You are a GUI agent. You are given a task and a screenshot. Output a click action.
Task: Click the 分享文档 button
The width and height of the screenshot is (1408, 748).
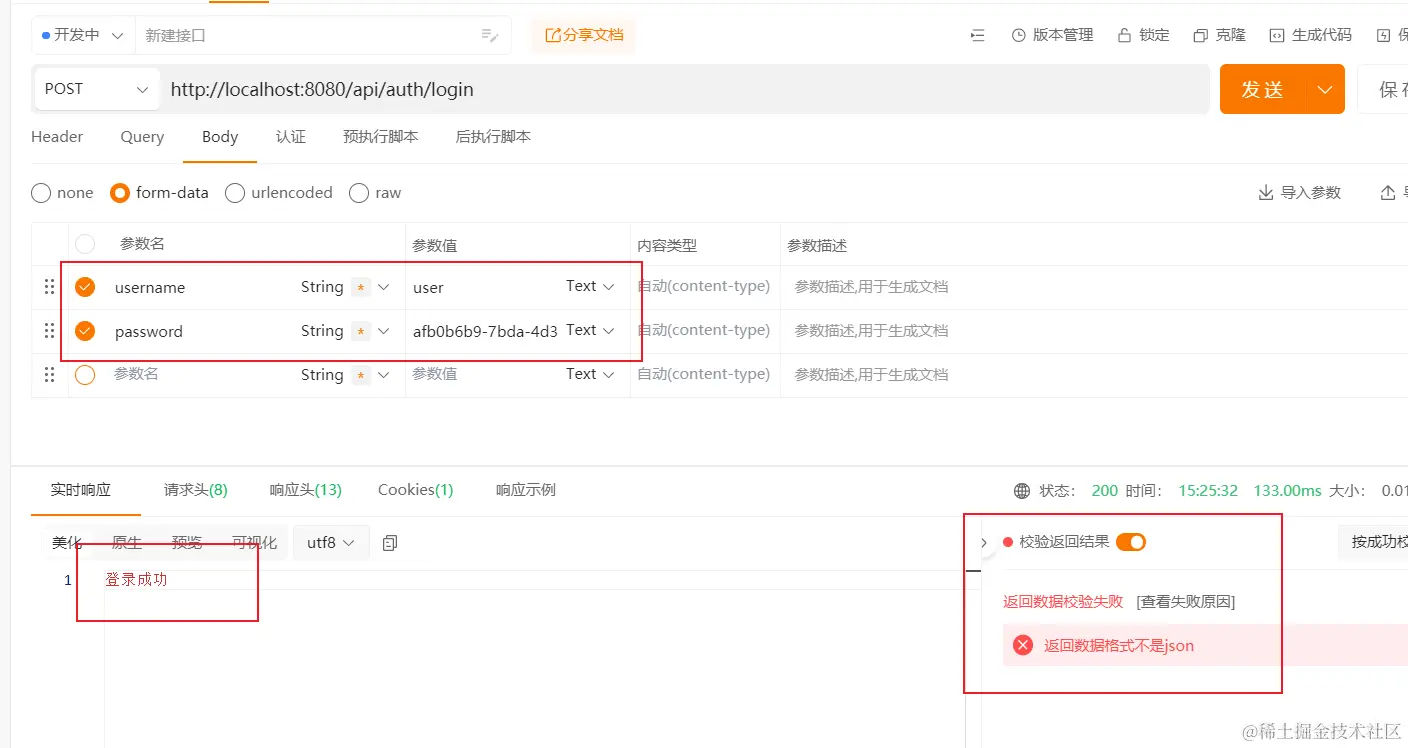[x=584, y=35]
